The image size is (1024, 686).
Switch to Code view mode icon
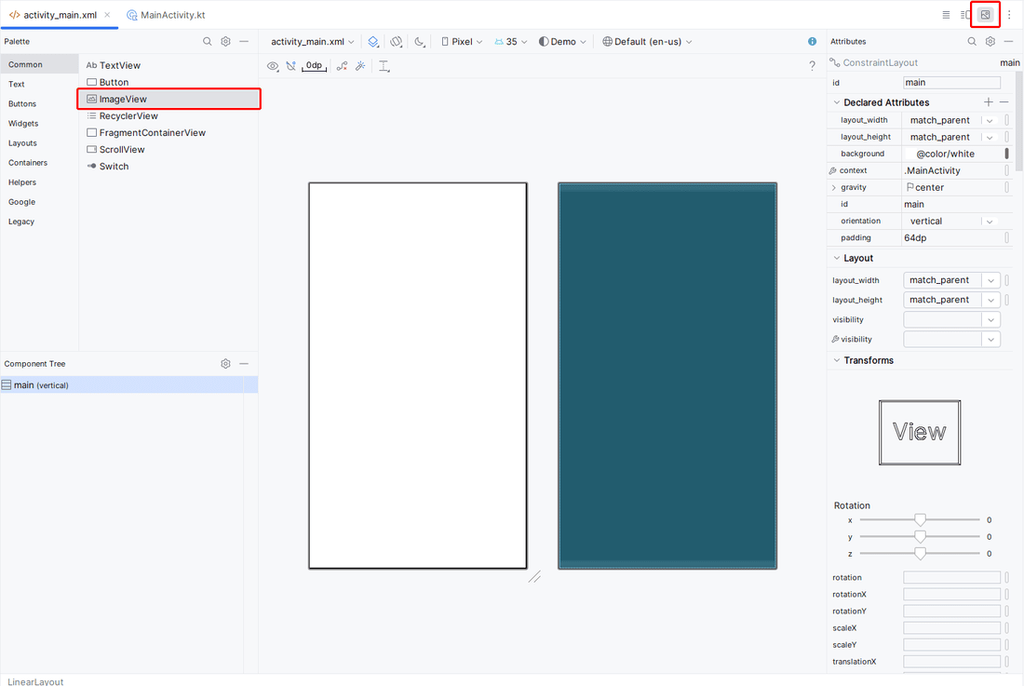pyautogui.click(x=946, y=15)
